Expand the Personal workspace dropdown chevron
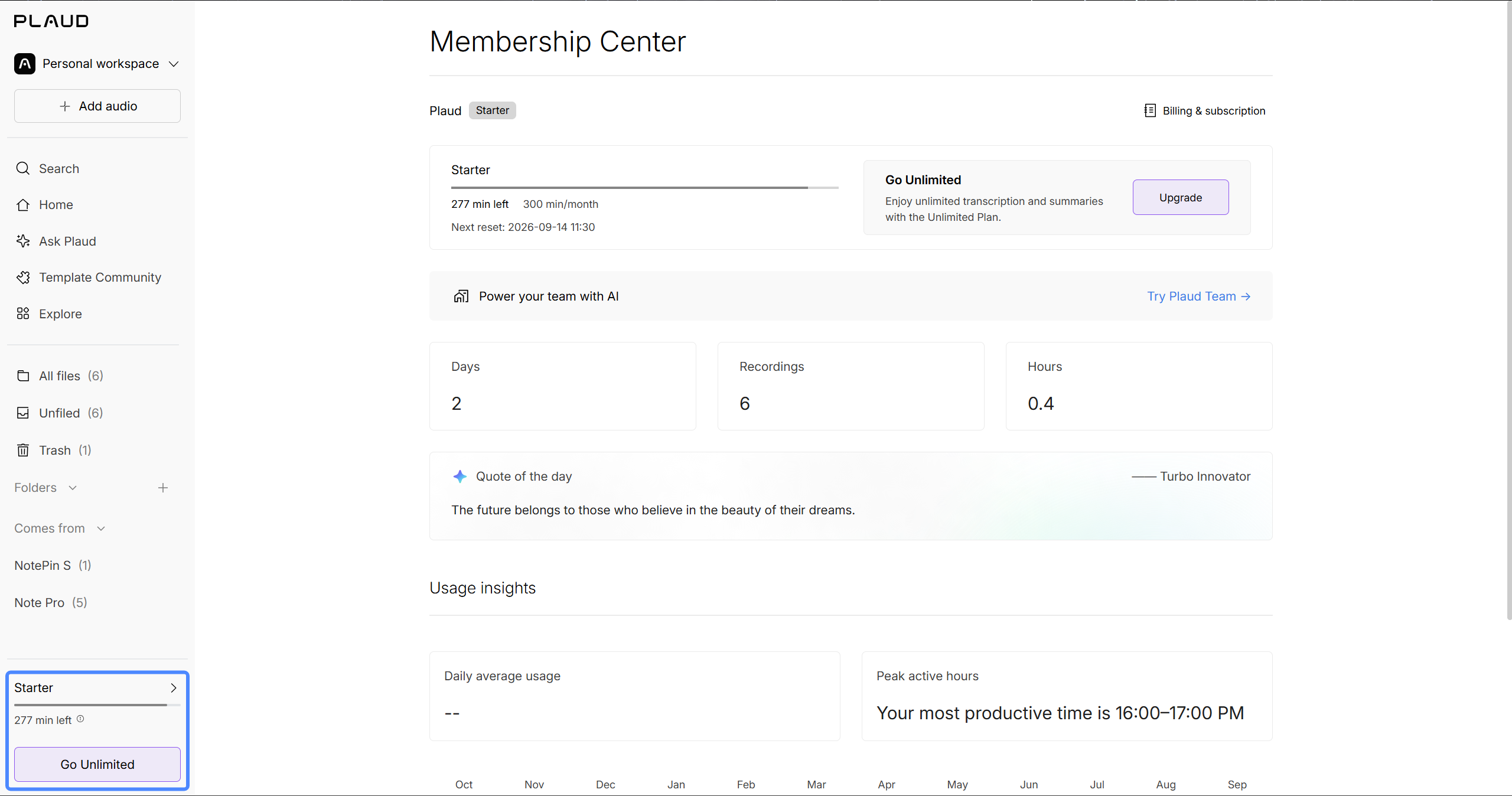 [x=174, y=64]
